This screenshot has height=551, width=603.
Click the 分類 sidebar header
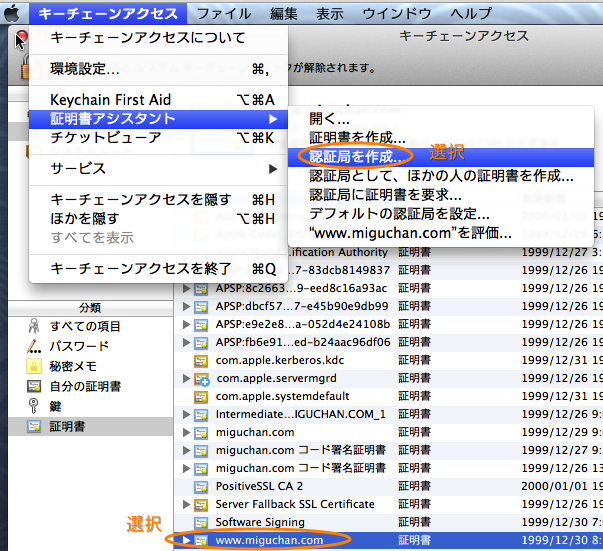coord(90,308)
